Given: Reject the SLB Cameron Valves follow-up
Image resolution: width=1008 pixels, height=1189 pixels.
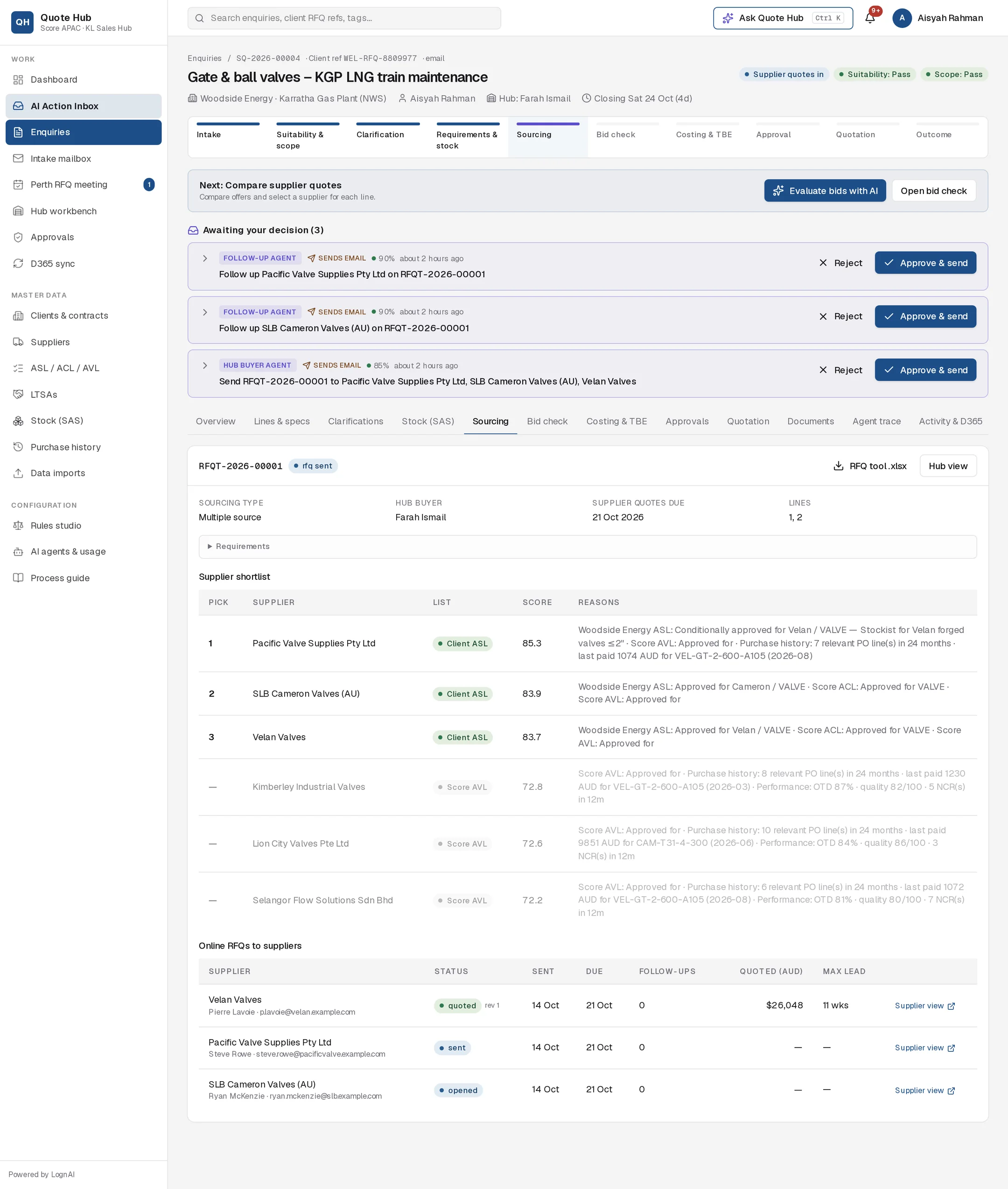Looking at the screenshot, I should point(840,316).
